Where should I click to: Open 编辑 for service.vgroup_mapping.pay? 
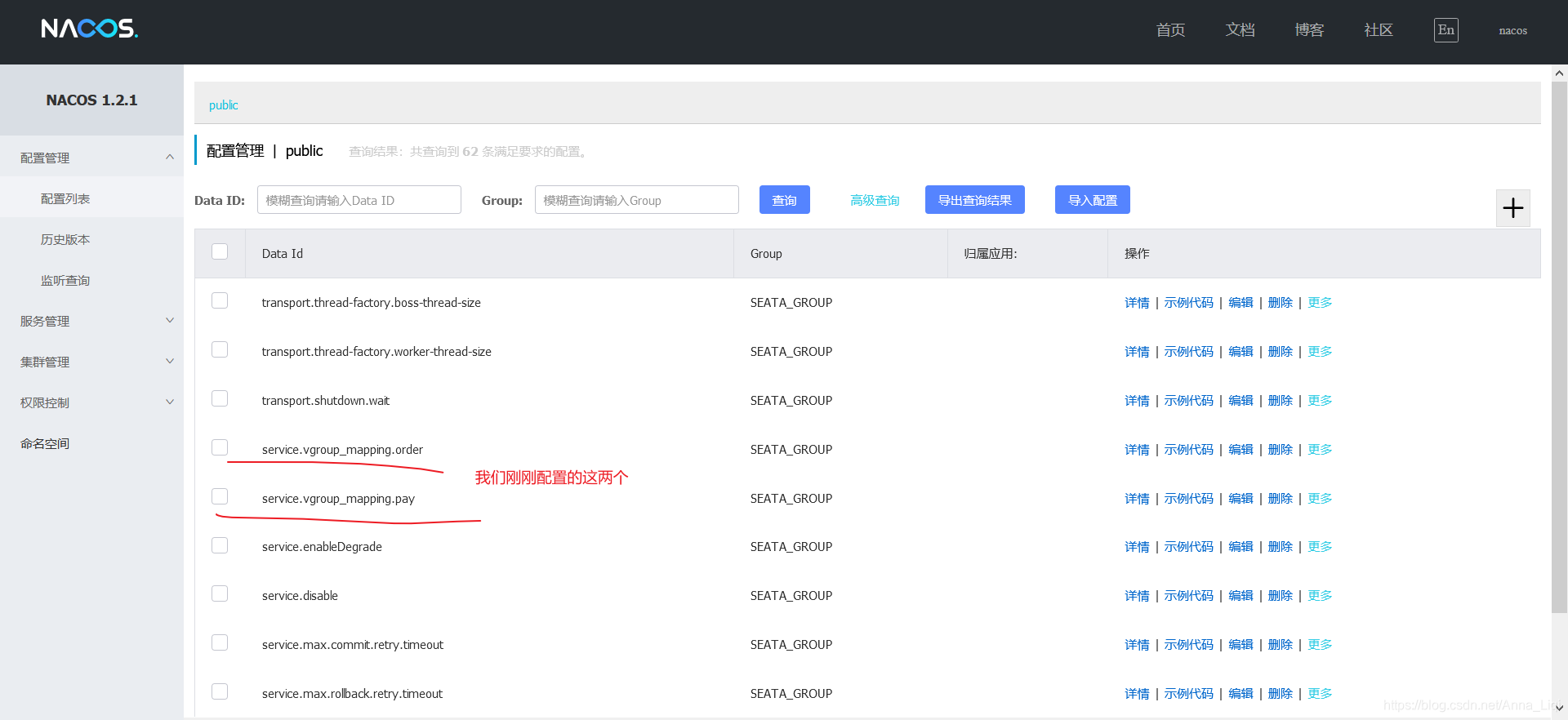point(1241,499)
